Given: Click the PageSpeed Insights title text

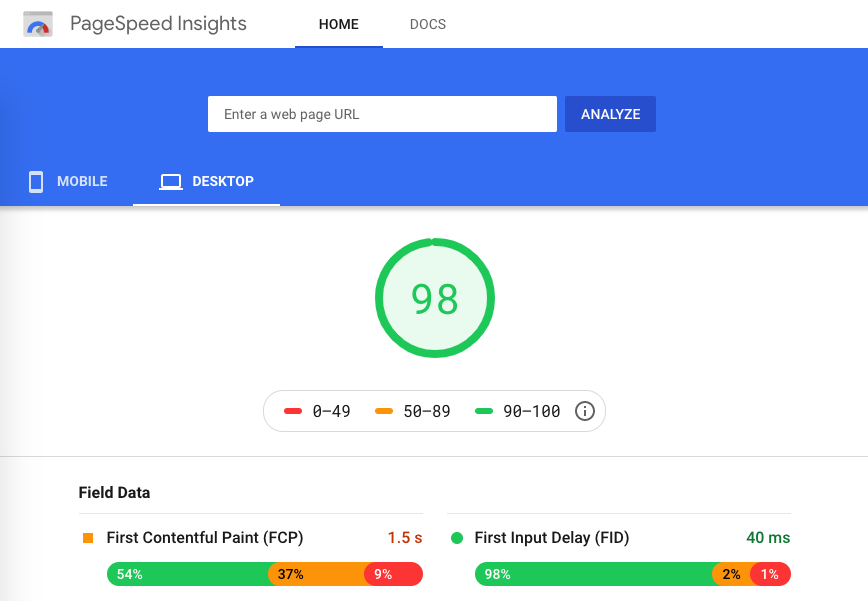Looking at the screenshot, I should [x=158, y=24].
